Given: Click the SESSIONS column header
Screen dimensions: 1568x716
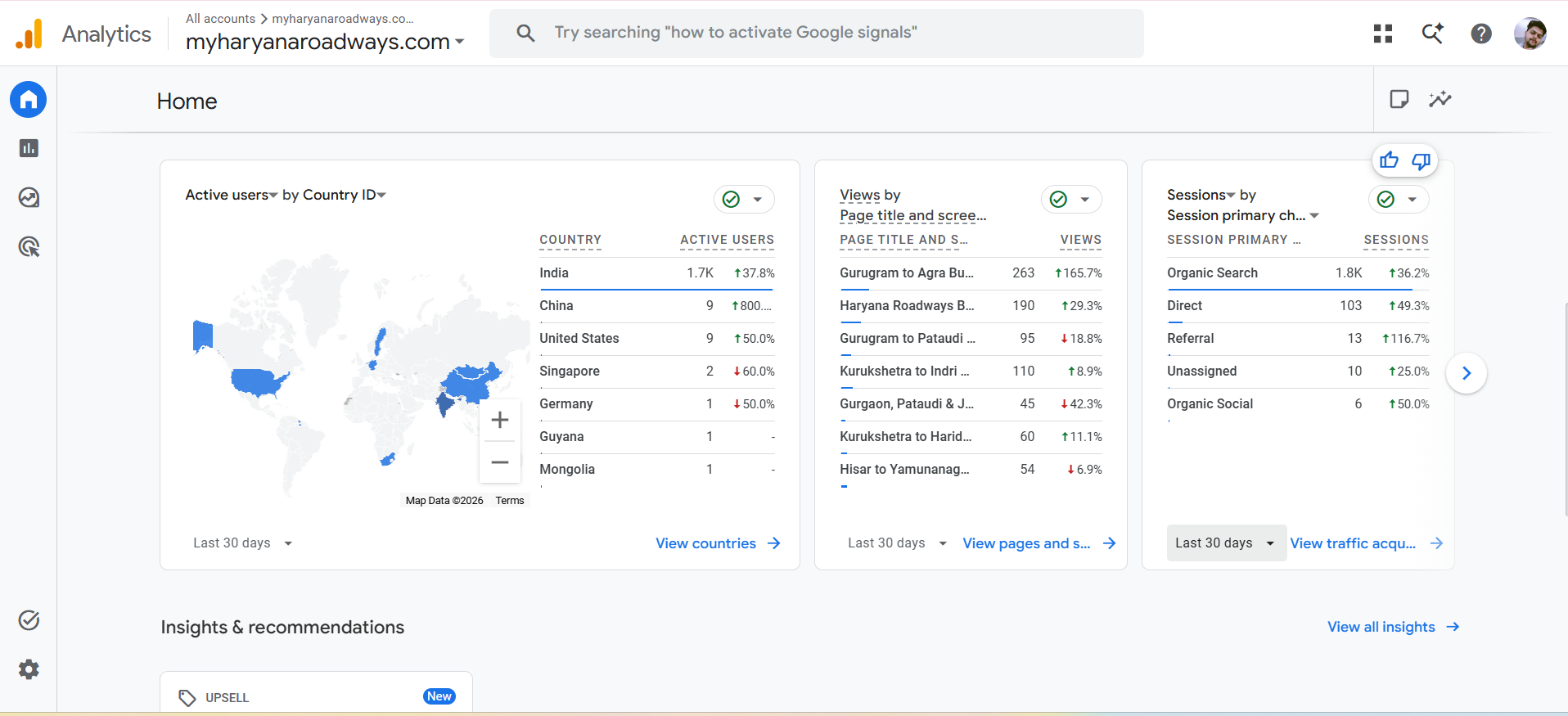Looking at the screenshot, I should (x=1396, y=240).
